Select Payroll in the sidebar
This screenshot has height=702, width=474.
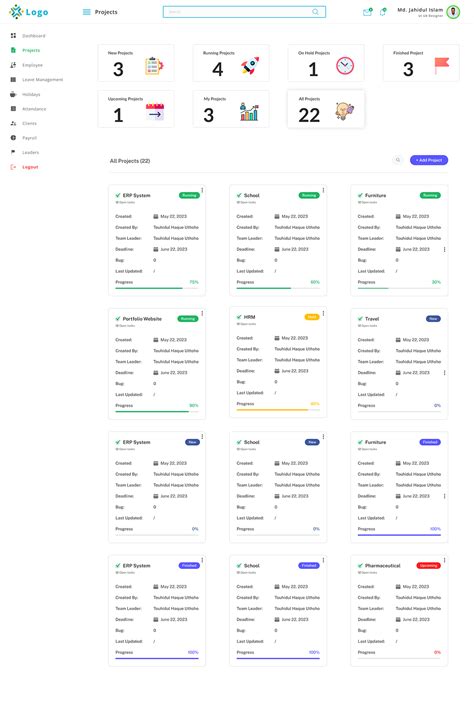coord(30,138)
